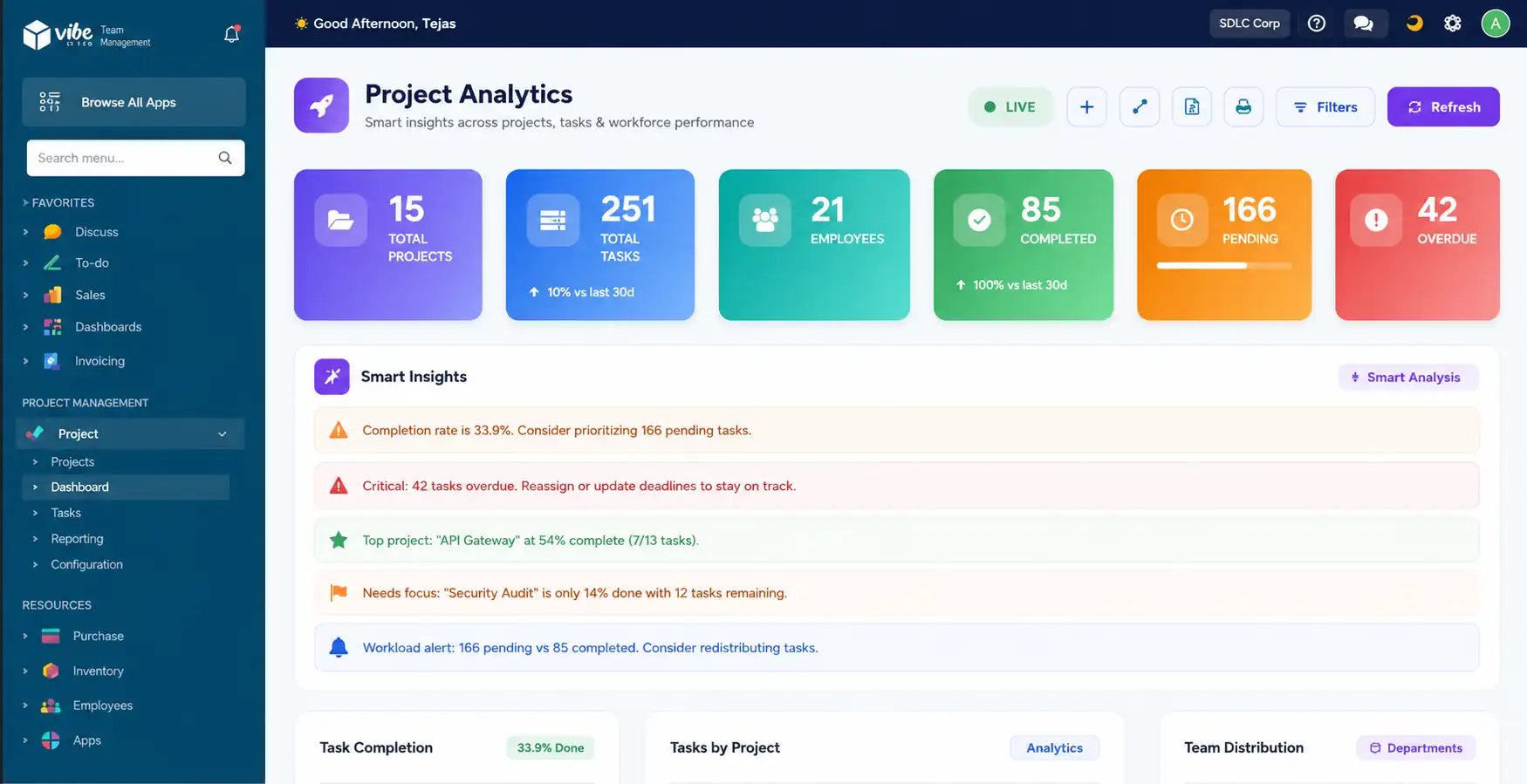
Task: Open the notification bell in sidebar header
Action: click(231, 34)
